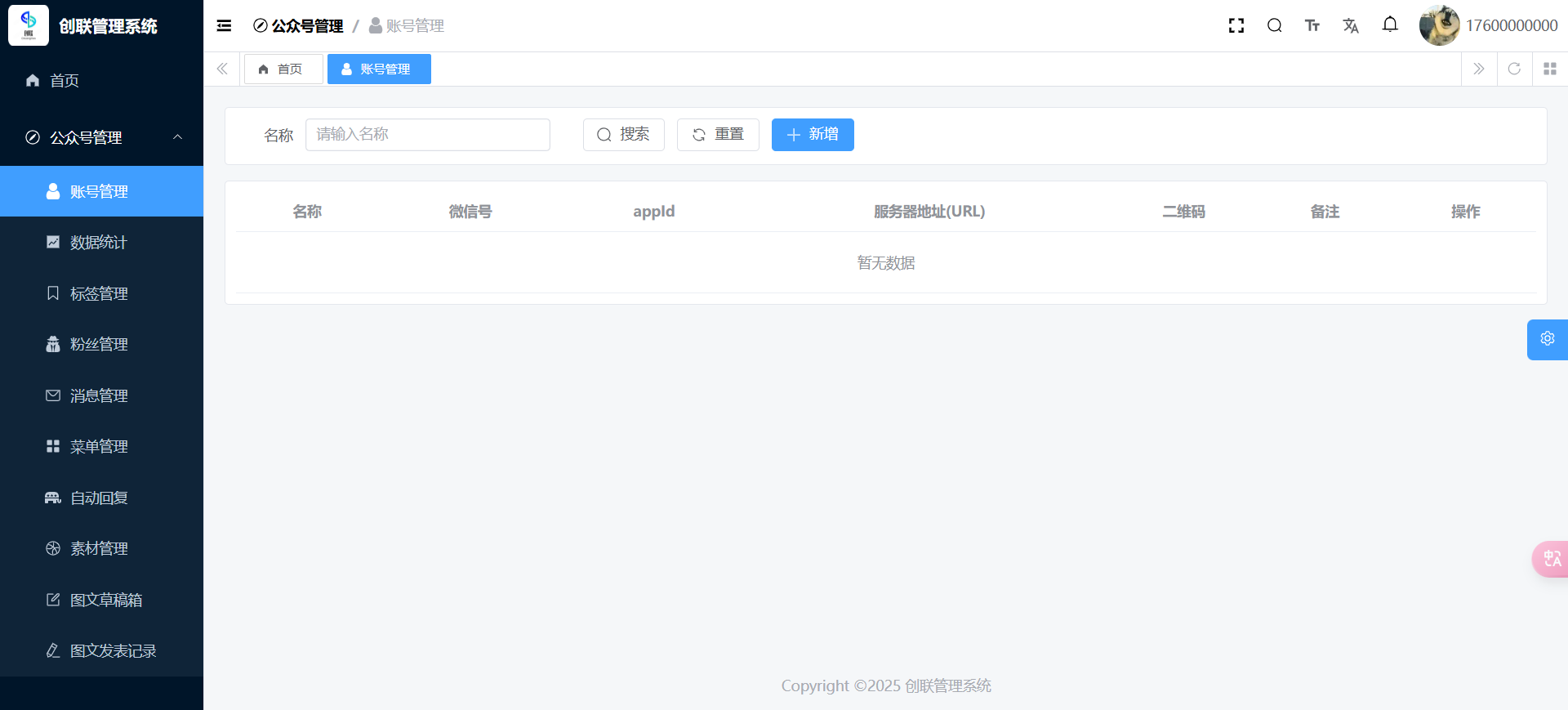Image resolution: width=1568 pixels, height=710 pixels.
Task: Go to 首页 in the sidebar
Action: point(101,80)
